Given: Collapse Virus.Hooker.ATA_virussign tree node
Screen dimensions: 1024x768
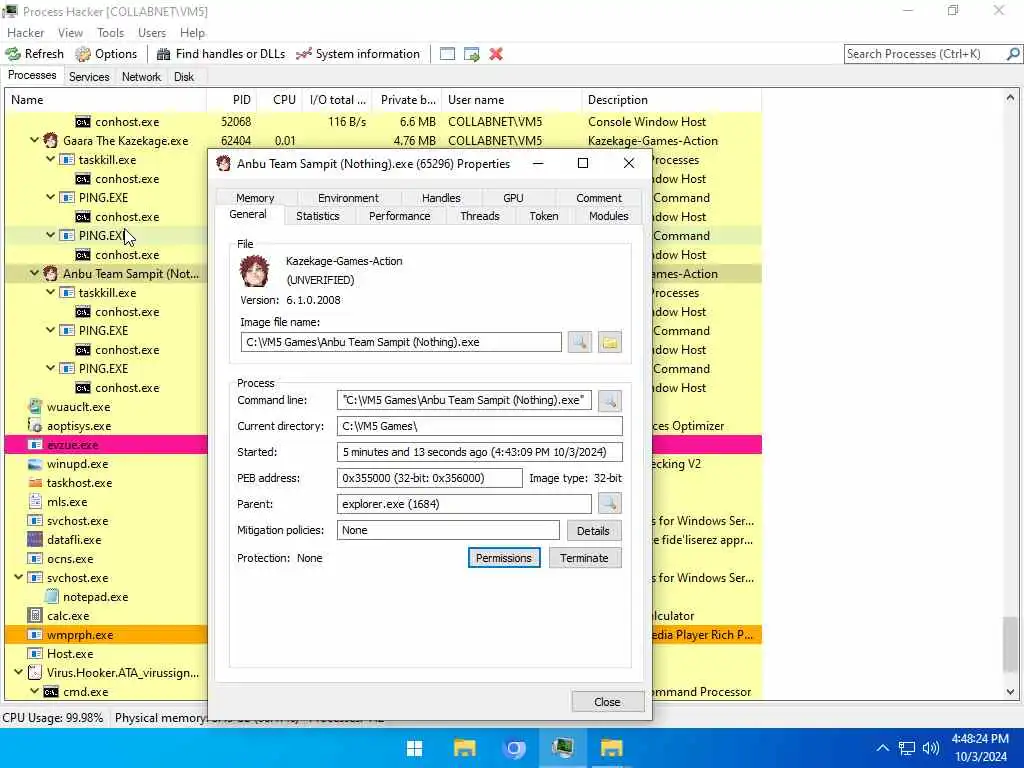Looking at the screenshot, I should pyautogui.click(x=19, y=672).
